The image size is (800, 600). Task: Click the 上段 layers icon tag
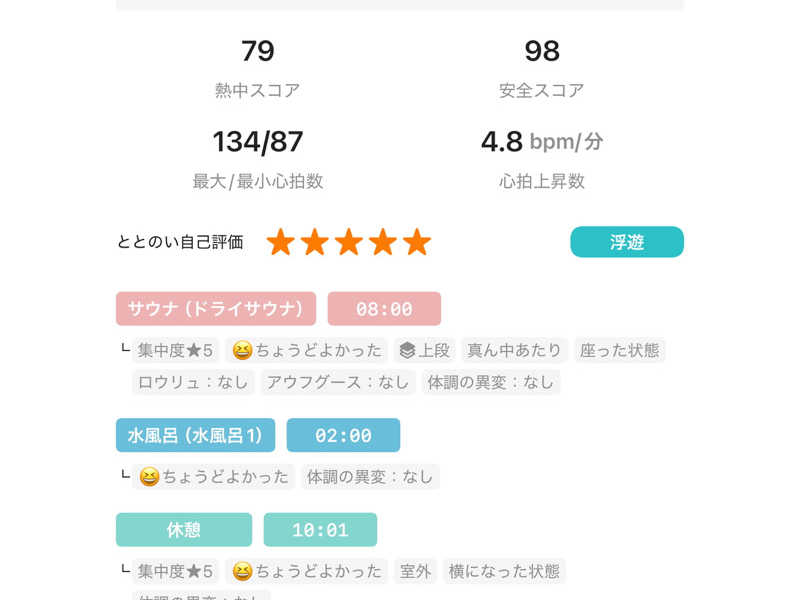point(424,350)
